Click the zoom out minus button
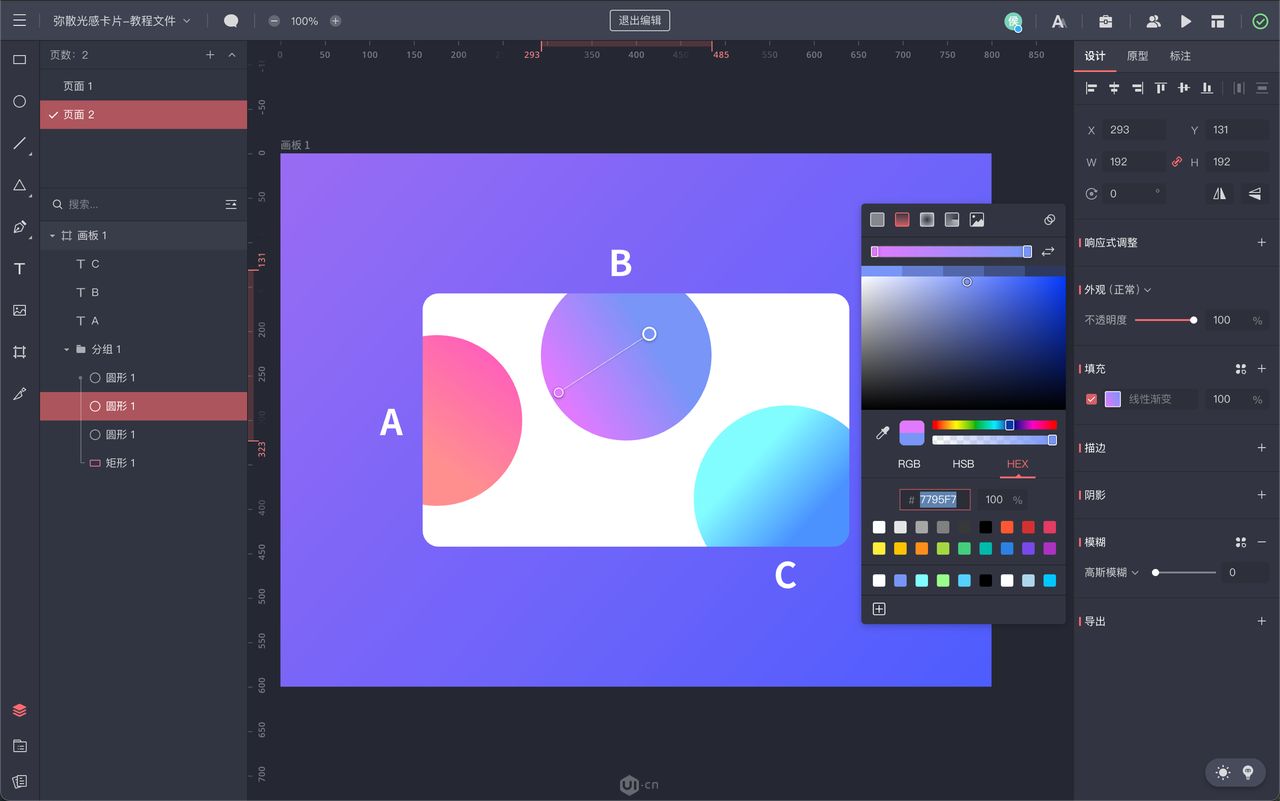 (x=274, y=21)
